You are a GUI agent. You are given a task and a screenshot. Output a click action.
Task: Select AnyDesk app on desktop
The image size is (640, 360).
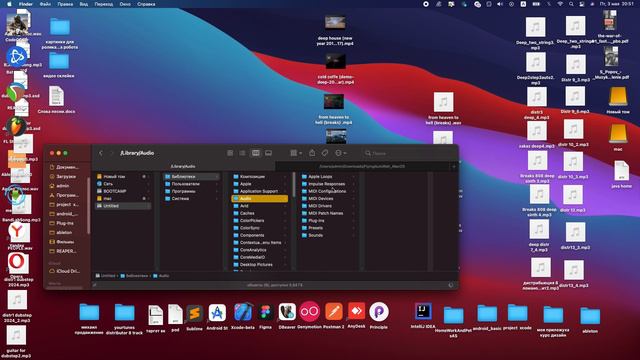[x=356, y=315]
